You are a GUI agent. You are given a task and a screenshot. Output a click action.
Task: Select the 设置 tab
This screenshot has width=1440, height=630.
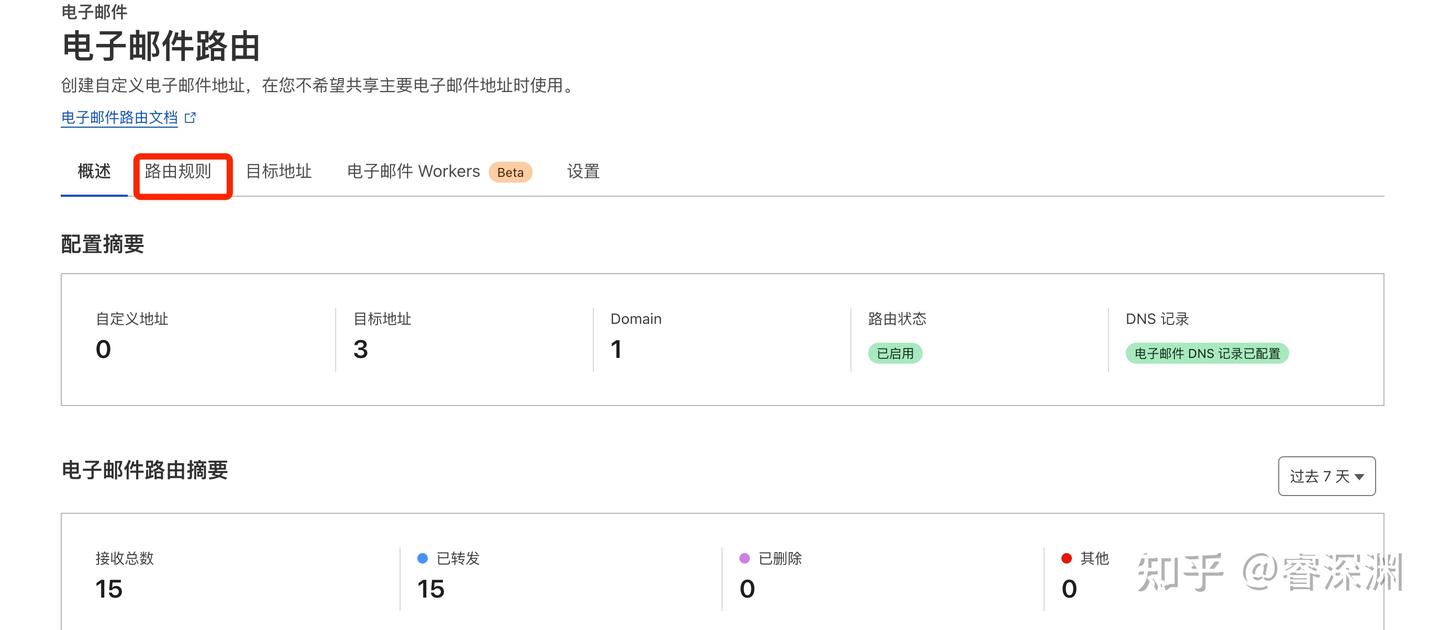point(584,171)
